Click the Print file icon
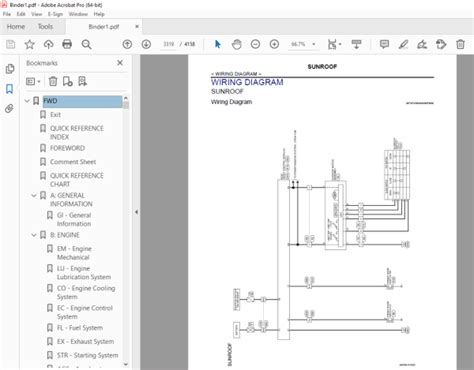The image size is (474, 370). [x=67, y=44]
